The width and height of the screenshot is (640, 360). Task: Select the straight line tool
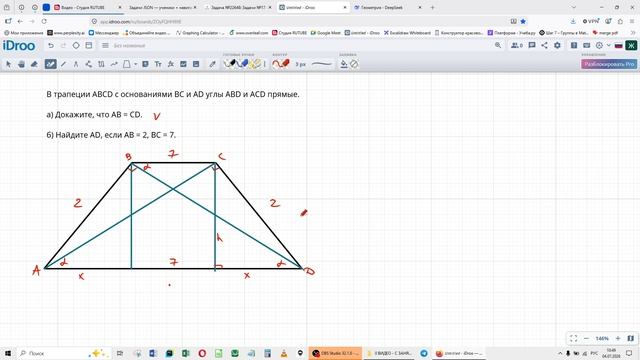(x=63, y=64)
